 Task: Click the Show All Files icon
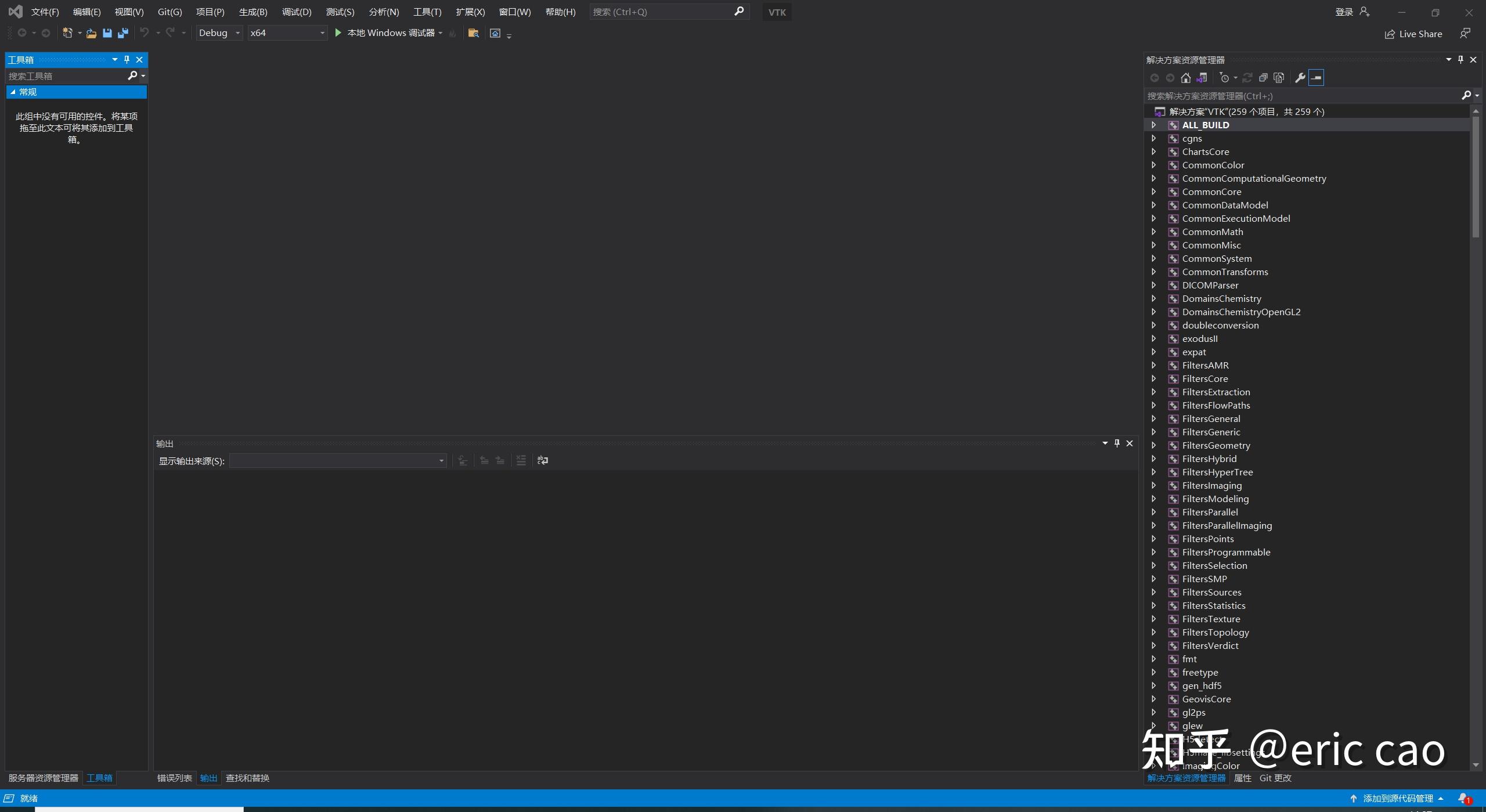tap(1279, 78)
